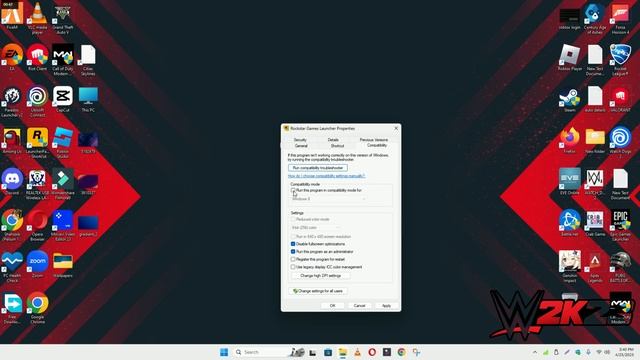Confirm with the OK button
Image resolution: width=640 pixels, height=360 pixels.
(x=332, y=306)
